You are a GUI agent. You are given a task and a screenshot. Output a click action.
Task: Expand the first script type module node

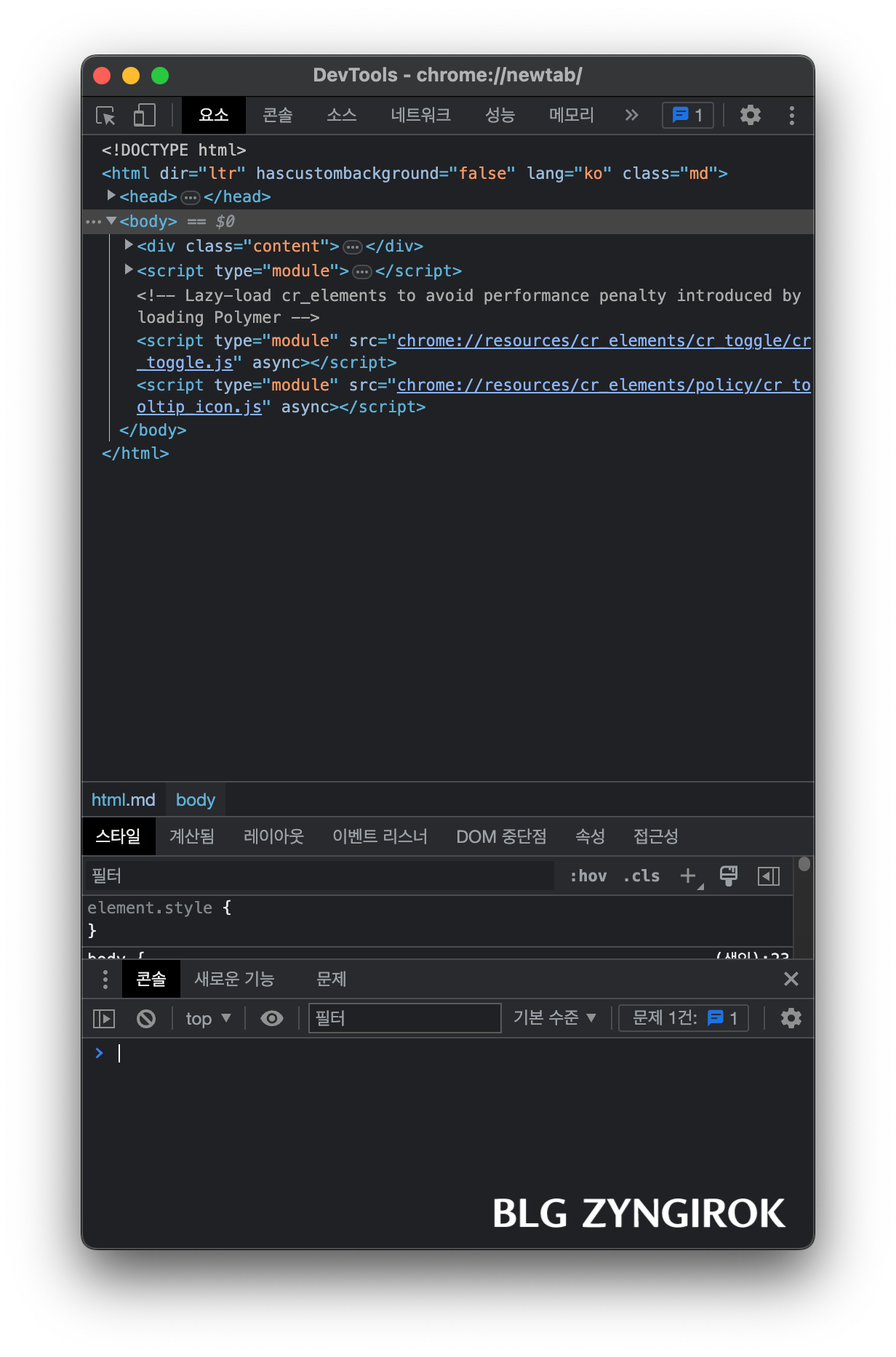(129, 270)
